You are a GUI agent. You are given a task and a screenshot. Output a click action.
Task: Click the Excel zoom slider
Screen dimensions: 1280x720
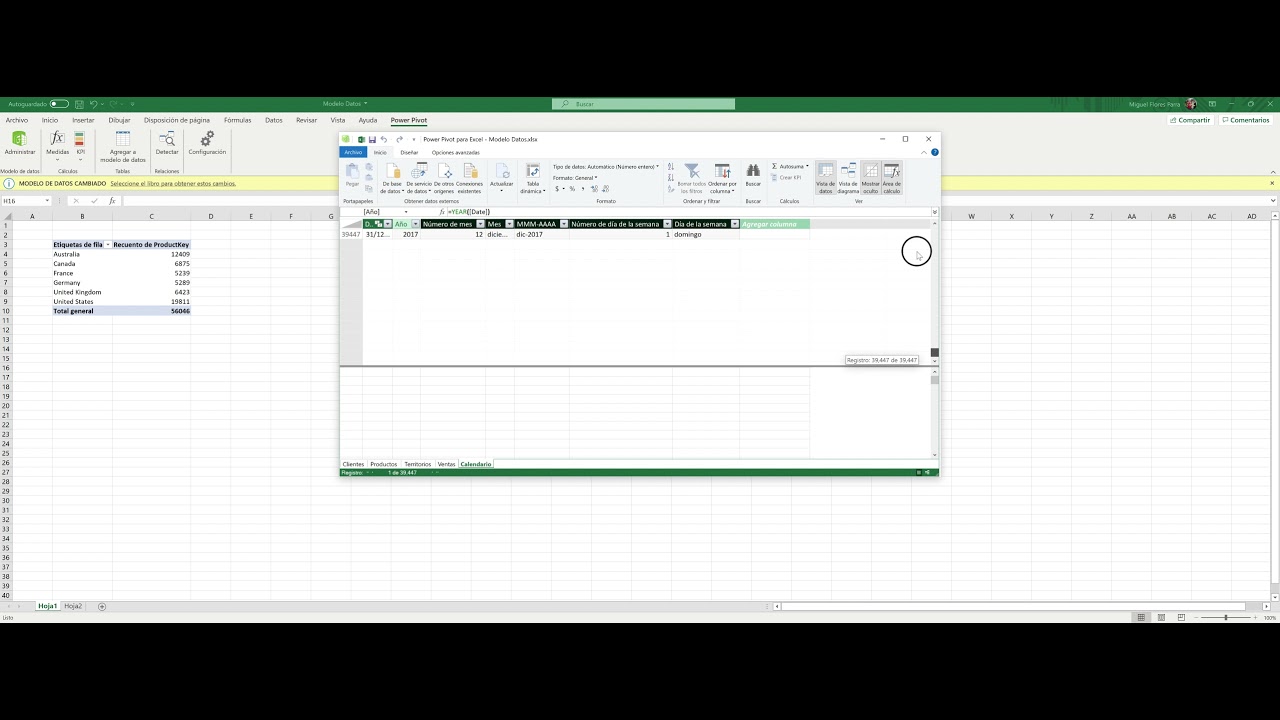1227,618
